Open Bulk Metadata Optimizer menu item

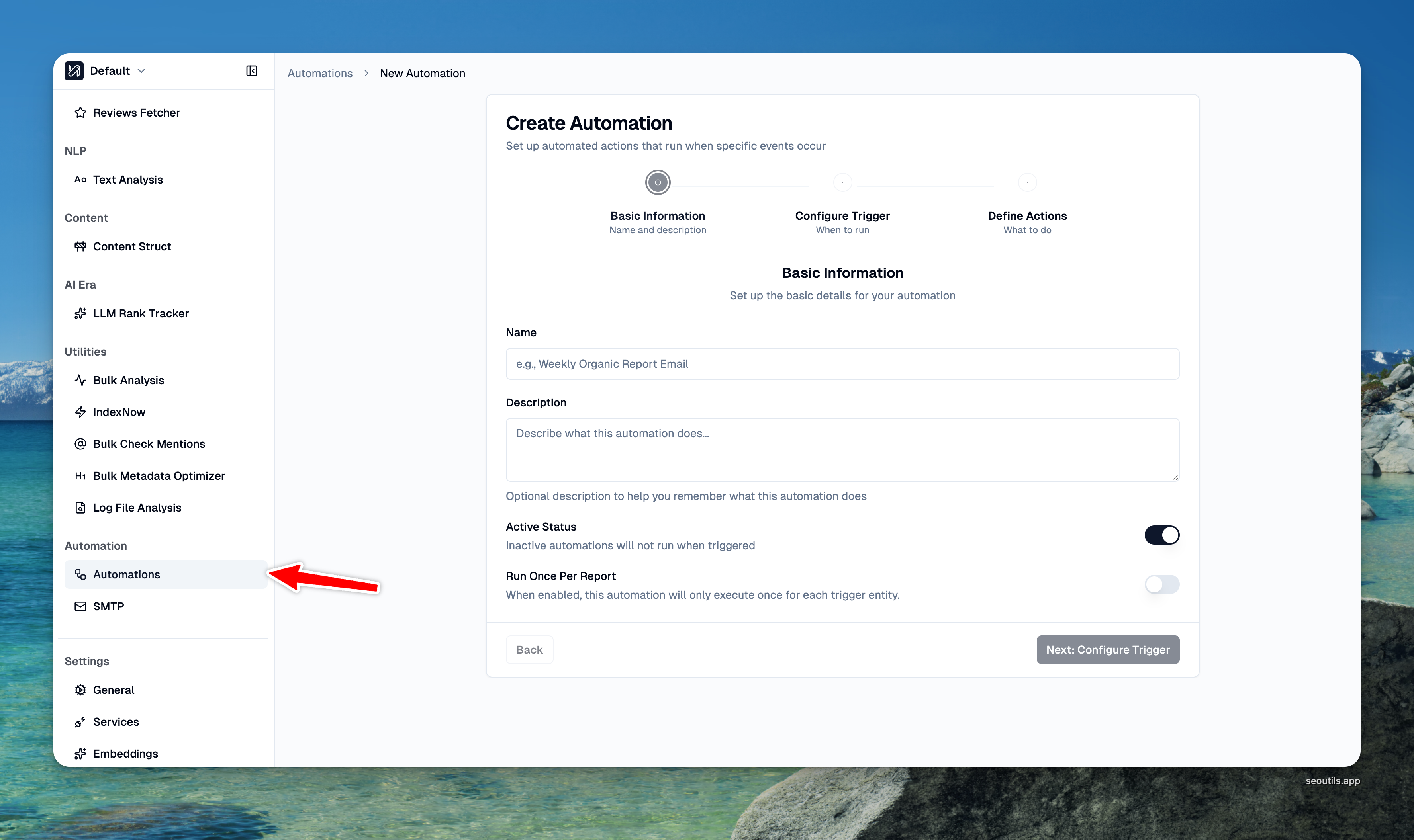pyautogui.click(x=159, y=476)
